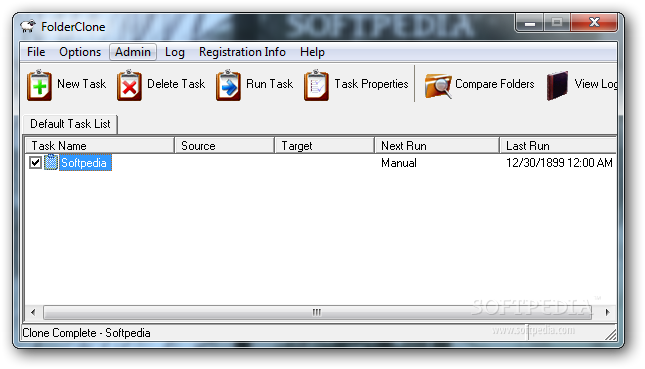Viewport: 645px width, 369px height.
Task: Sort by Source column header
Action: (225, 146)
